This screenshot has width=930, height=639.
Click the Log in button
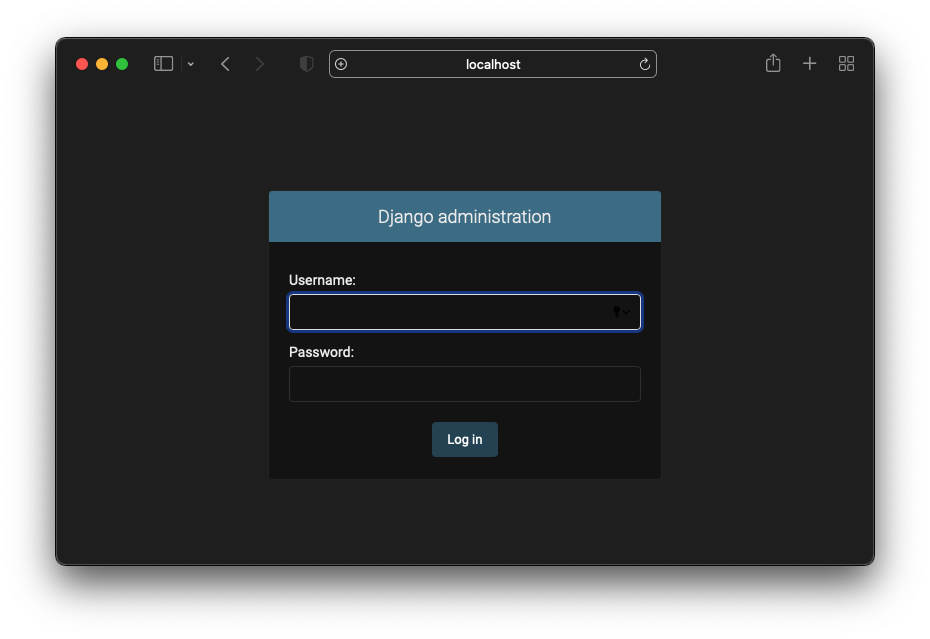tap(464, 440)
